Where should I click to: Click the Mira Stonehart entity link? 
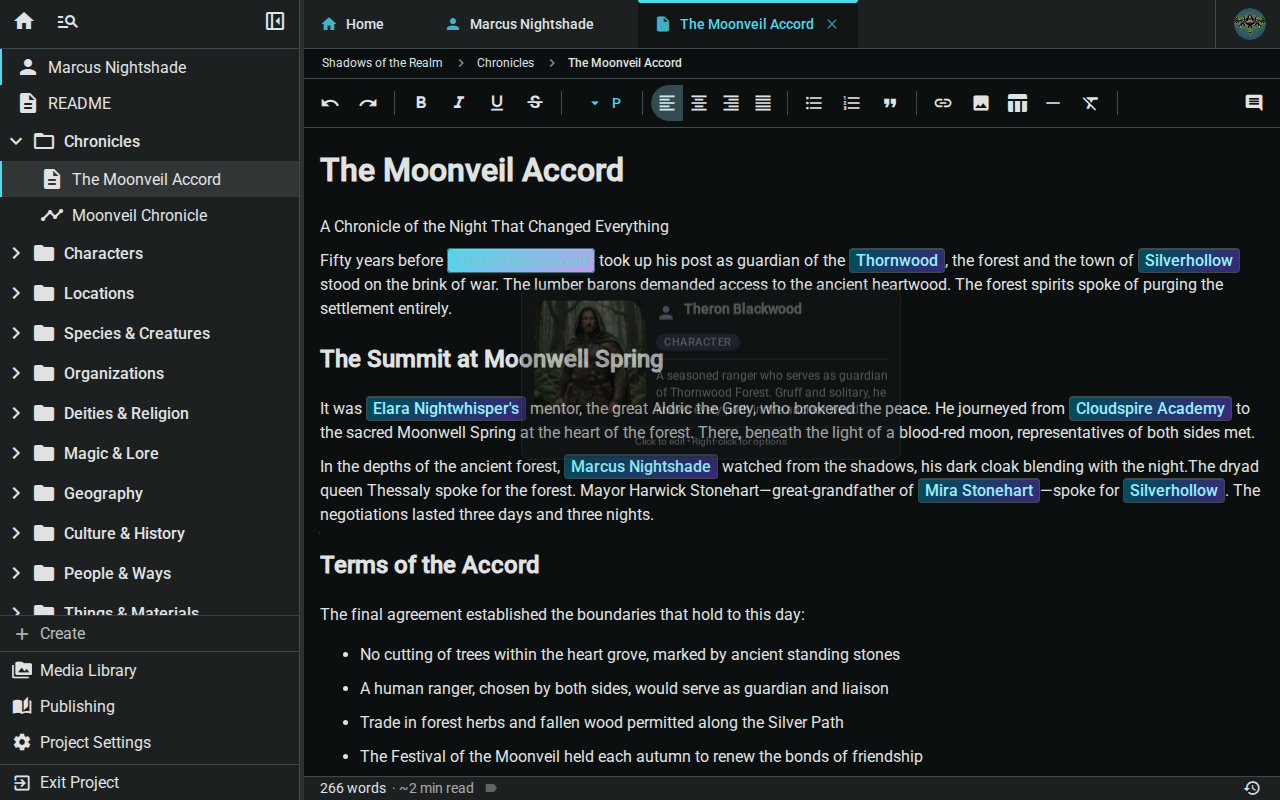pyautogui.click(x=979, y=490)
